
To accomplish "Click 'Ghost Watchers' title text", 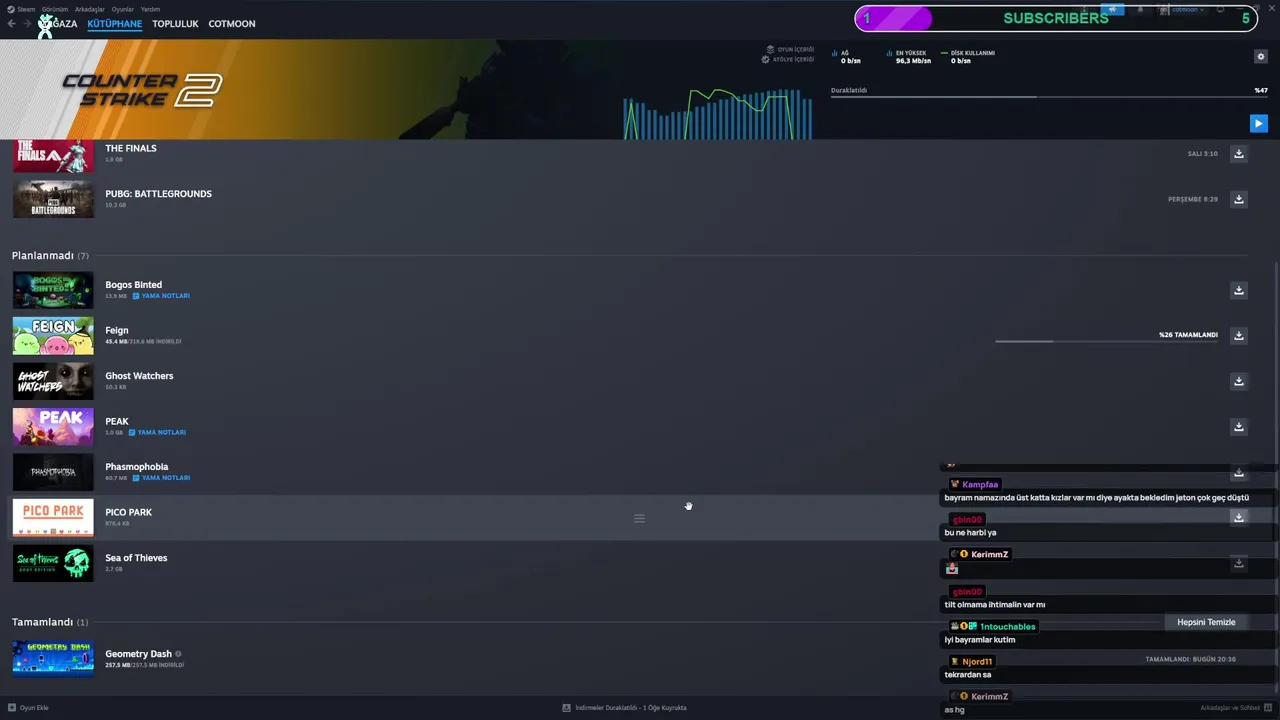I will pos(139,376).
